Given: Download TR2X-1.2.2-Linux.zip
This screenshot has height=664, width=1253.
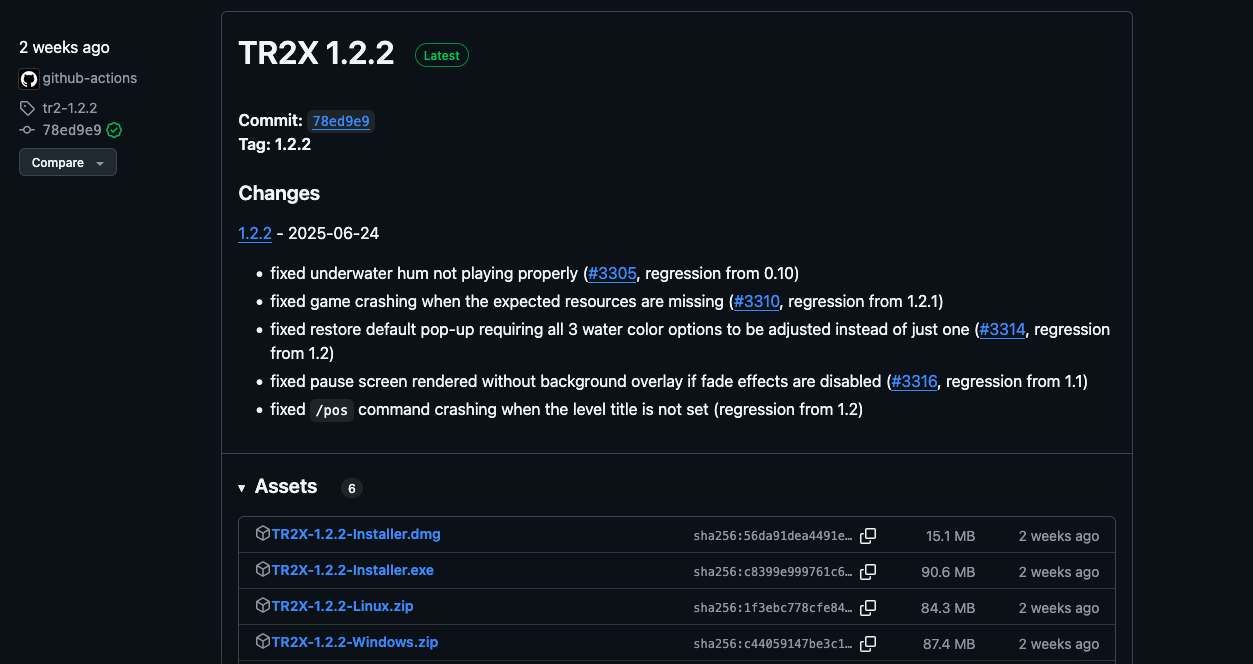Looking at the screenshot, I should [342, 606].
